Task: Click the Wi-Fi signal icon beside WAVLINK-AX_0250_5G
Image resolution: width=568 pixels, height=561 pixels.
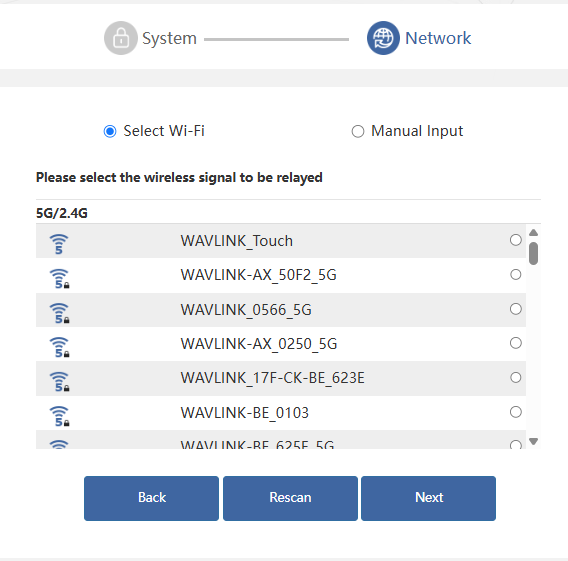Action: 59,347
